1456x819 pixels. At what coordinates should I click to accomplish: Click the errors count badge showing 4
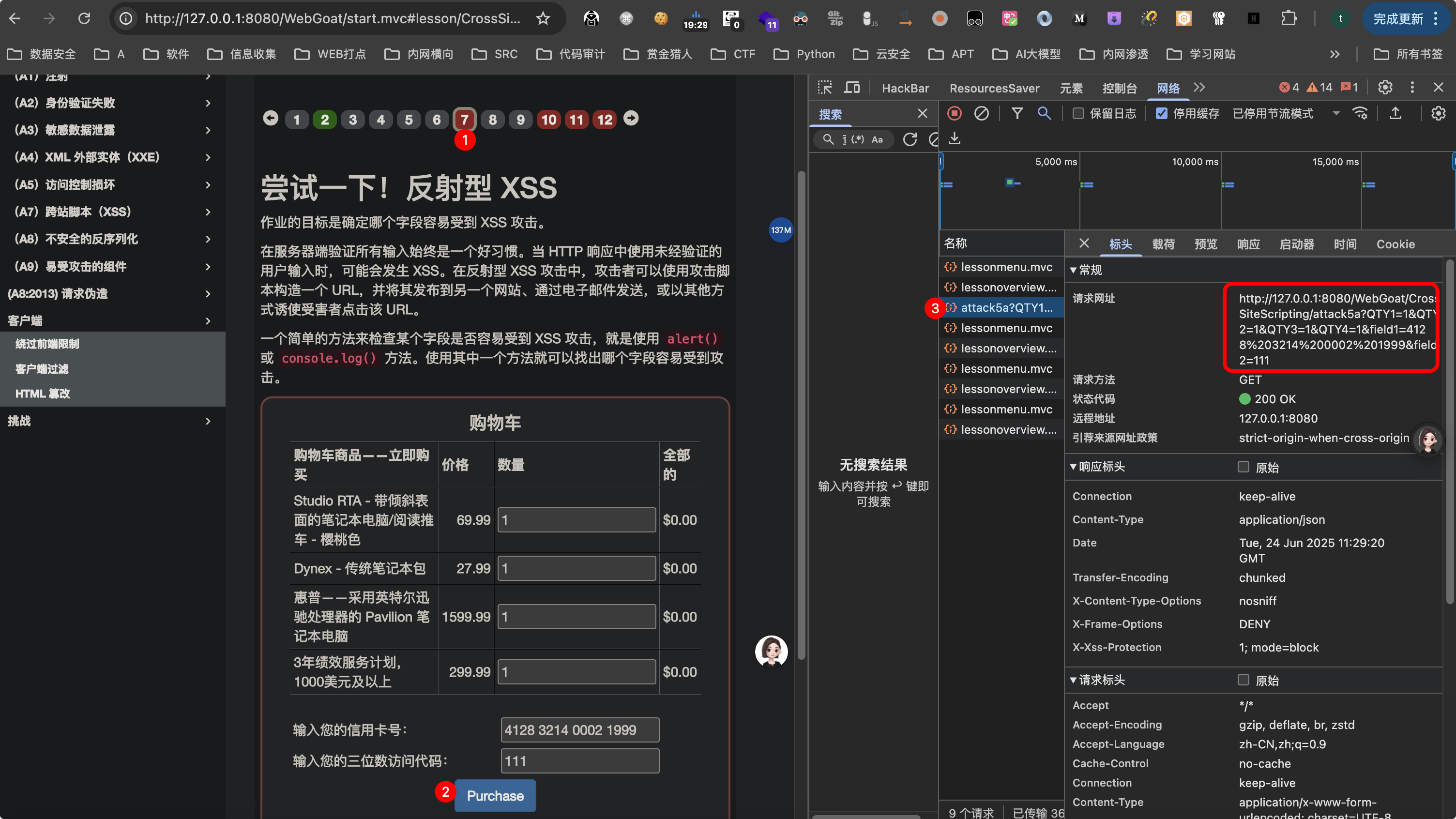(x=1289, y=88)
